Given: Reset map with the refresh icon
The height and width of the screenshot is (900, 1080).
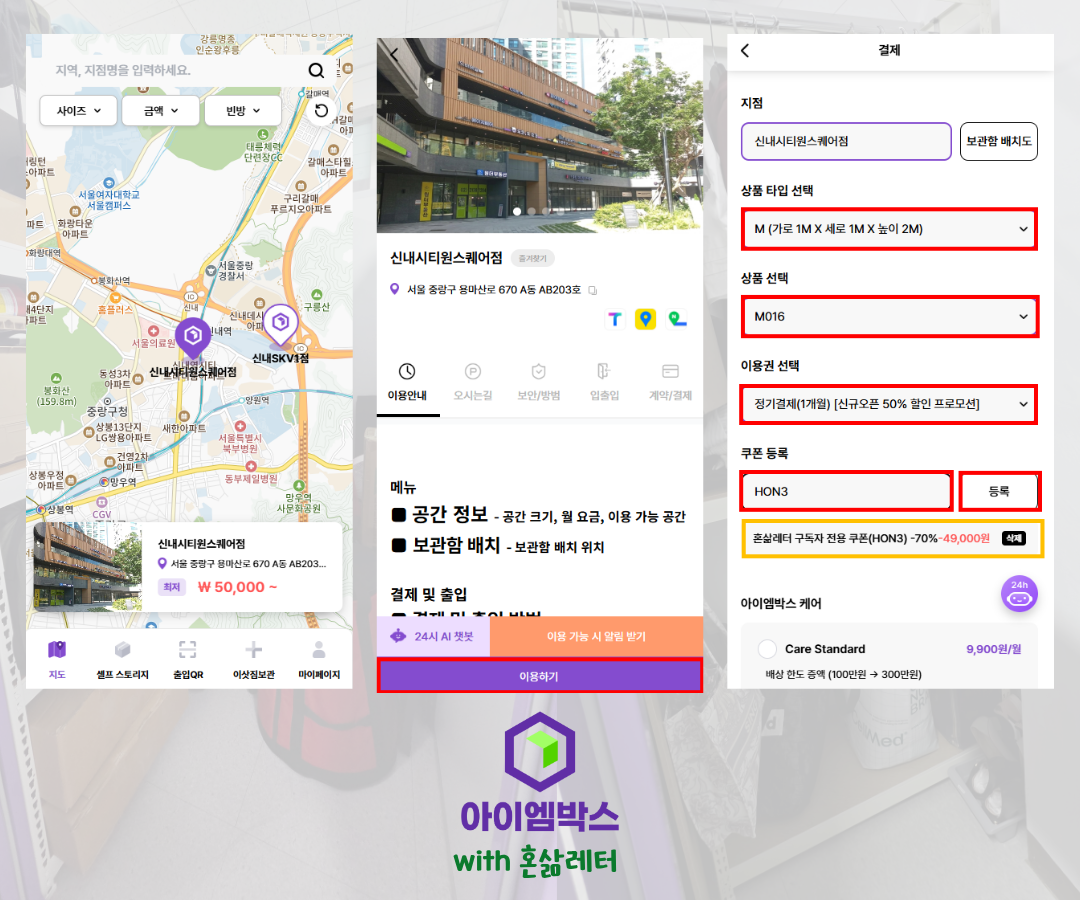Looking at the screenshot, I should (321, 111).
